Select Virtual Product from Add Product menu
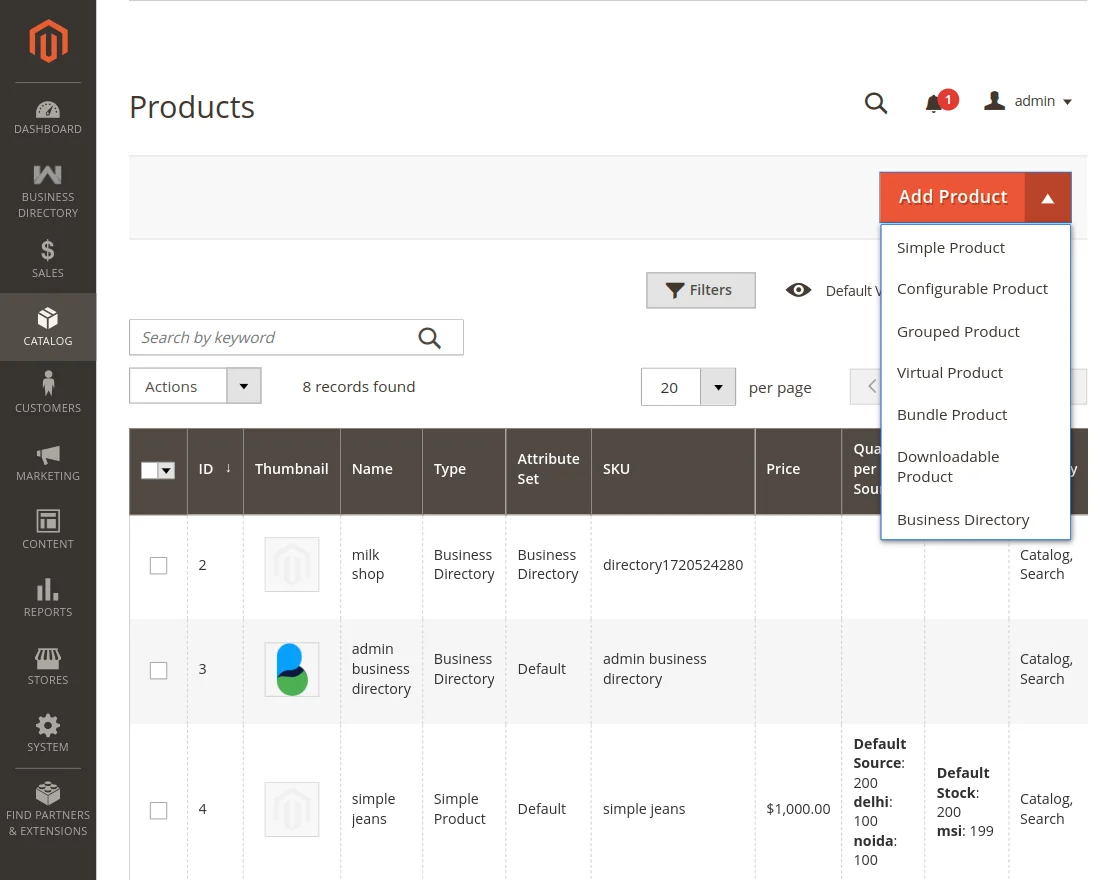The image size is (1120, 880). pos(949,372)
